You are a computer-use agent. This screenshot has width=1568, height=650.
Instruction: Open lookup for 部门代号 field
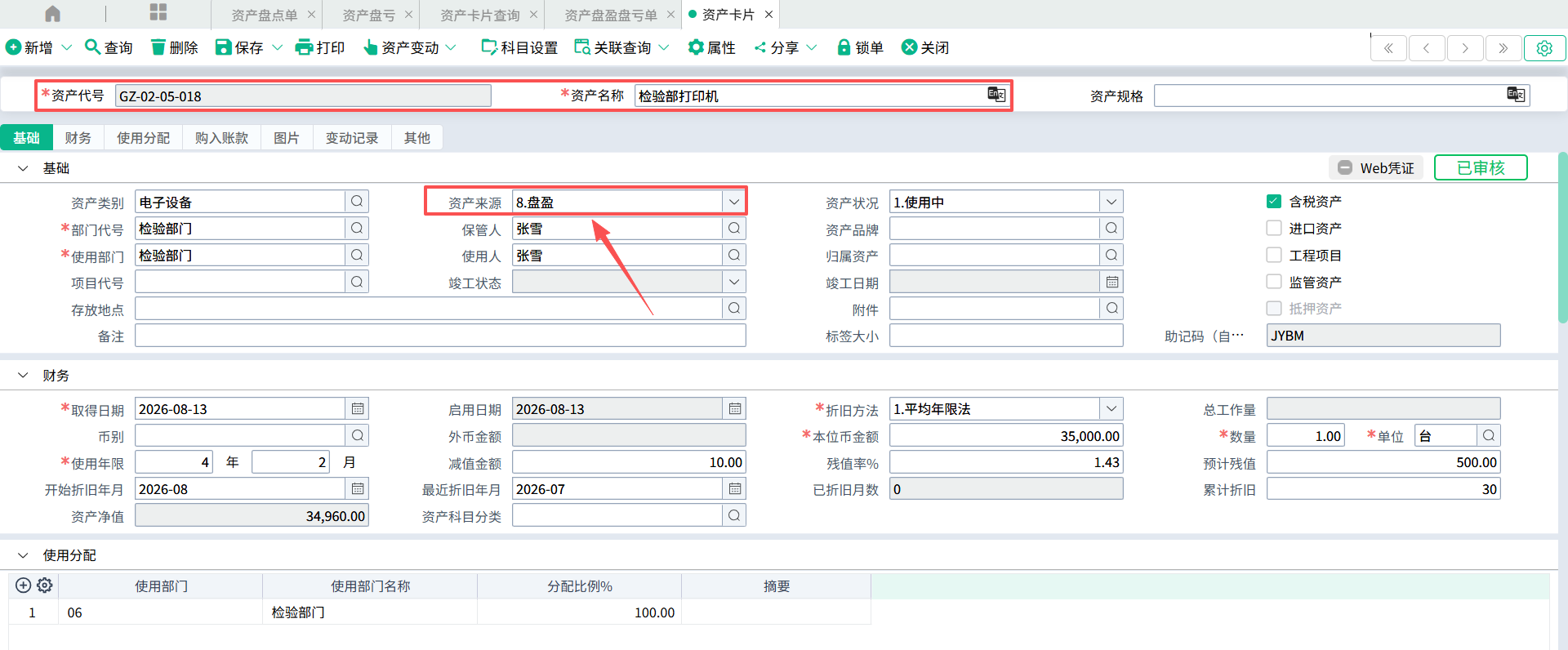point(357,229)
